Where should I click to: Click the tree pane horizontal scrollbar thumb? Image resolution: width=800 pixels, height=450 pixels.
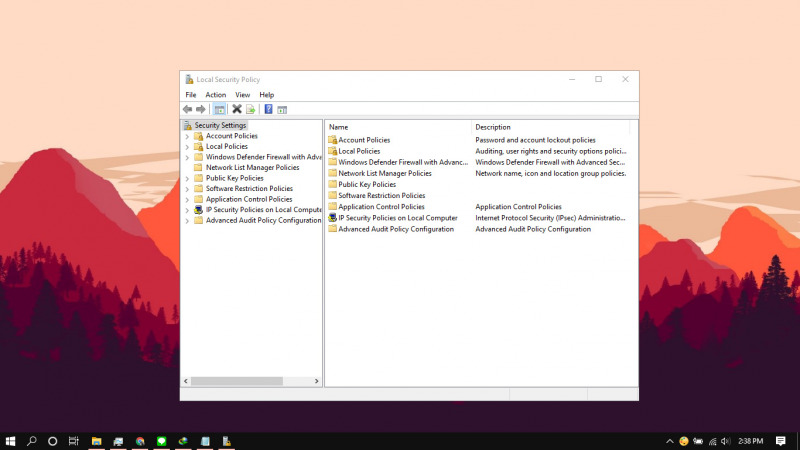tap(237, 381)
